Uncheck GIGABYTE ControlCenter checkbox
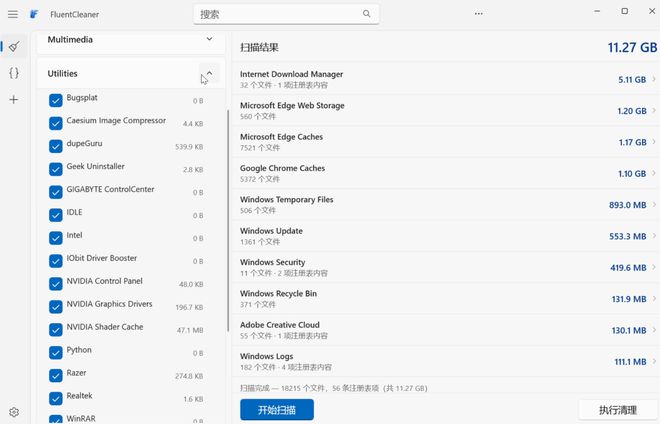 click(56, 192)
